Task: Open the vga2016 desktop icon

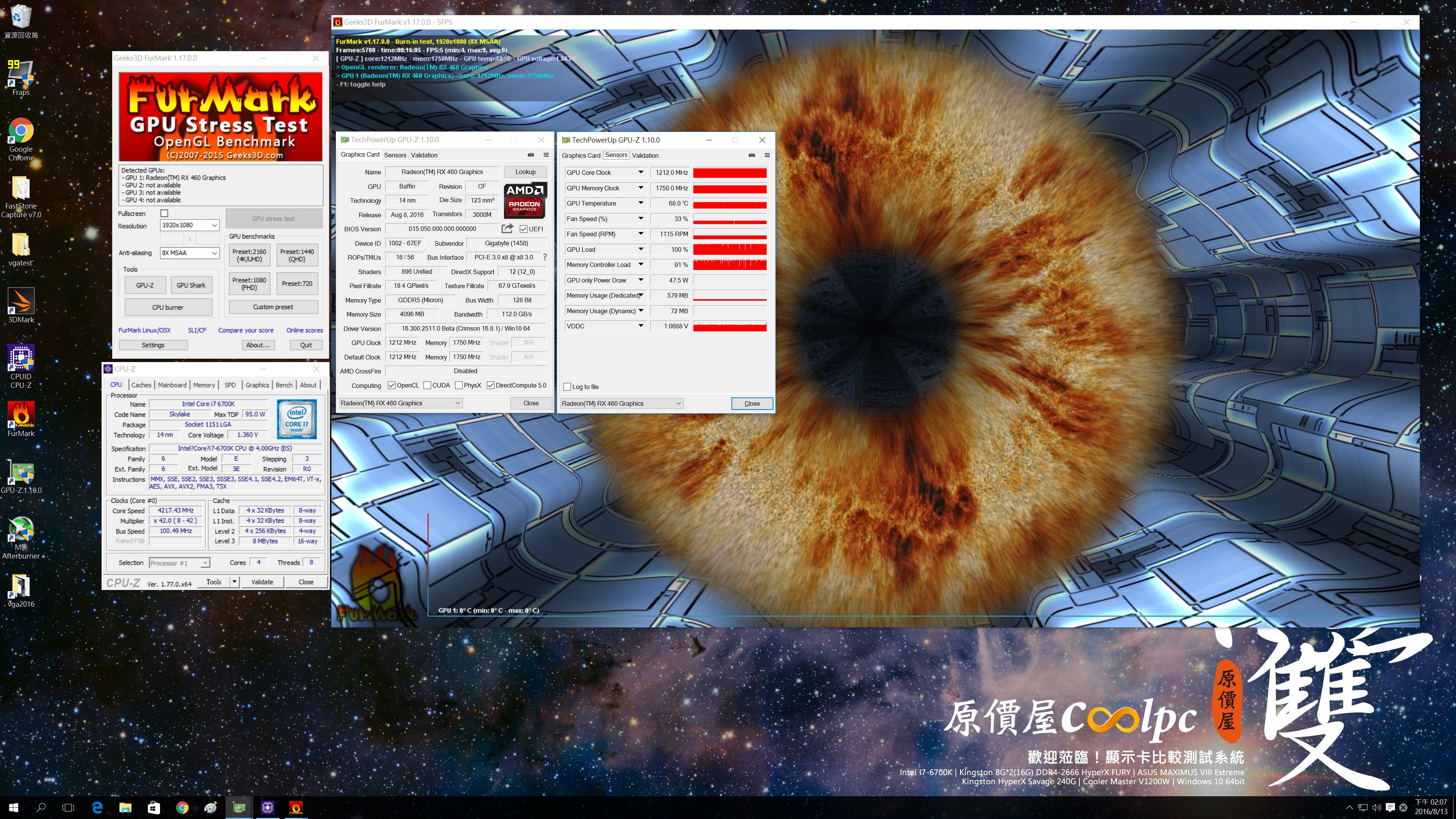Action: pos(21,590)
